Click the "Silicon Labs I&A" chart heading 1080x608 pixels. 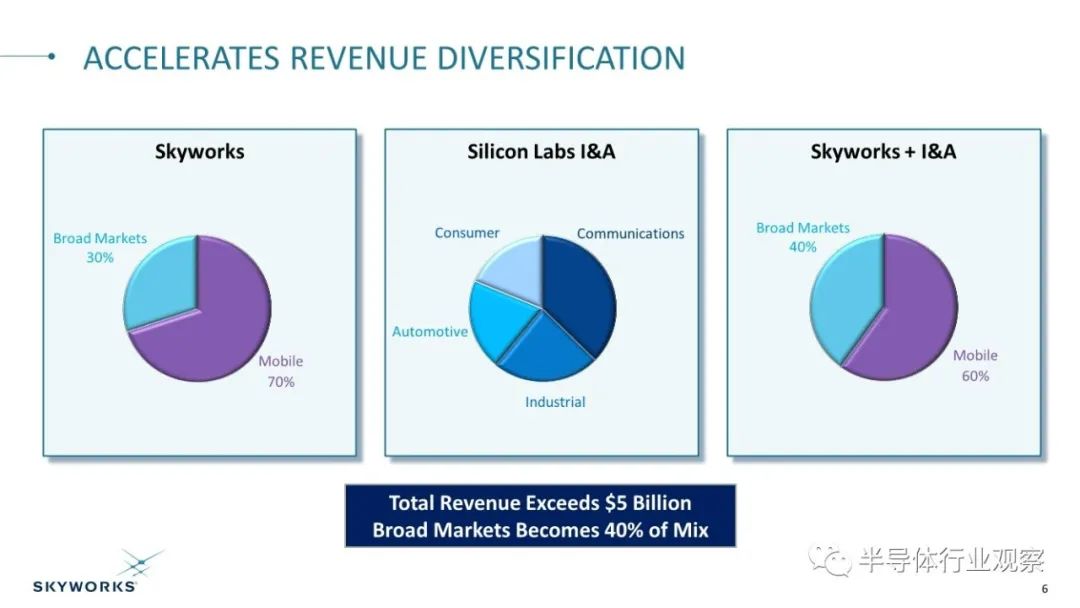(541, 151)
